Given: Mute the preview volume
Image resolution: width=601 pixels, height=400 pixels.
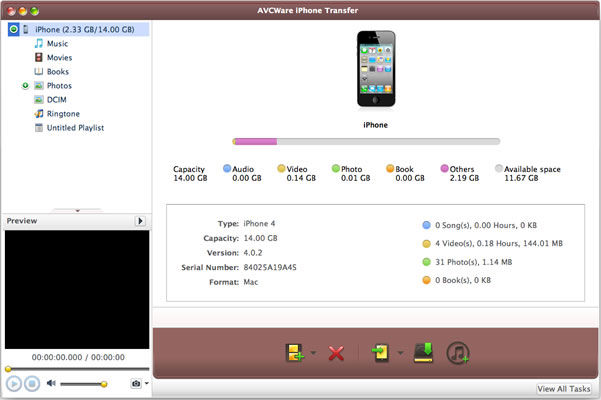Looking at the screenshot, I should tap(51, 383).
